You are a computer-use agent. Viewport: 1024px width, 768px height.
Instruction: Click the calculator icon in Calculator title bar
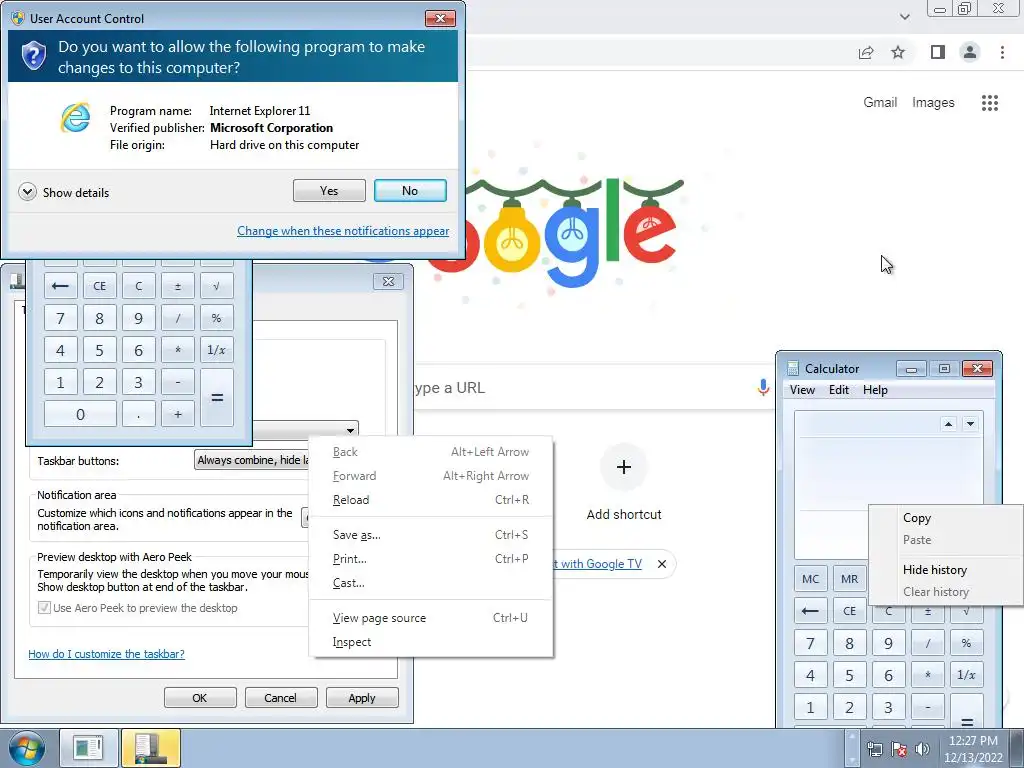[x=793, y=368]
